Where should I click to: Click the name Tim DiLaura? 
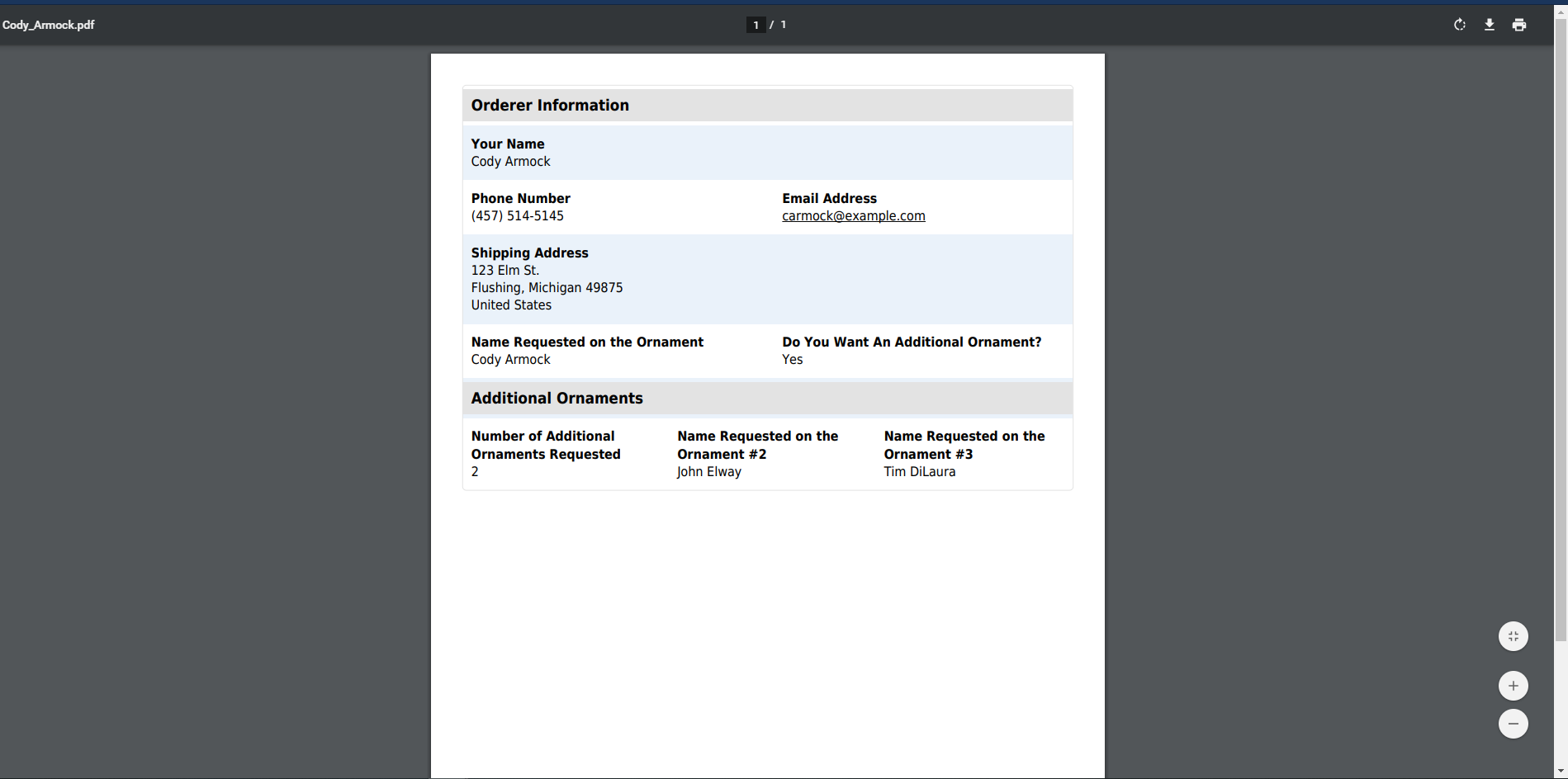919,472
